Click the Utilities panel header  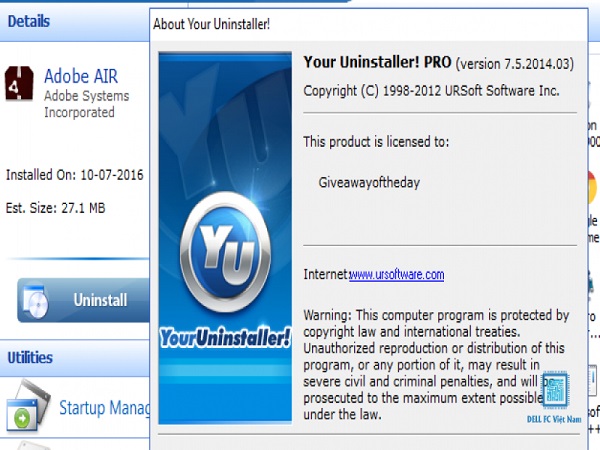pyautogui.click(x=75, y=358)
